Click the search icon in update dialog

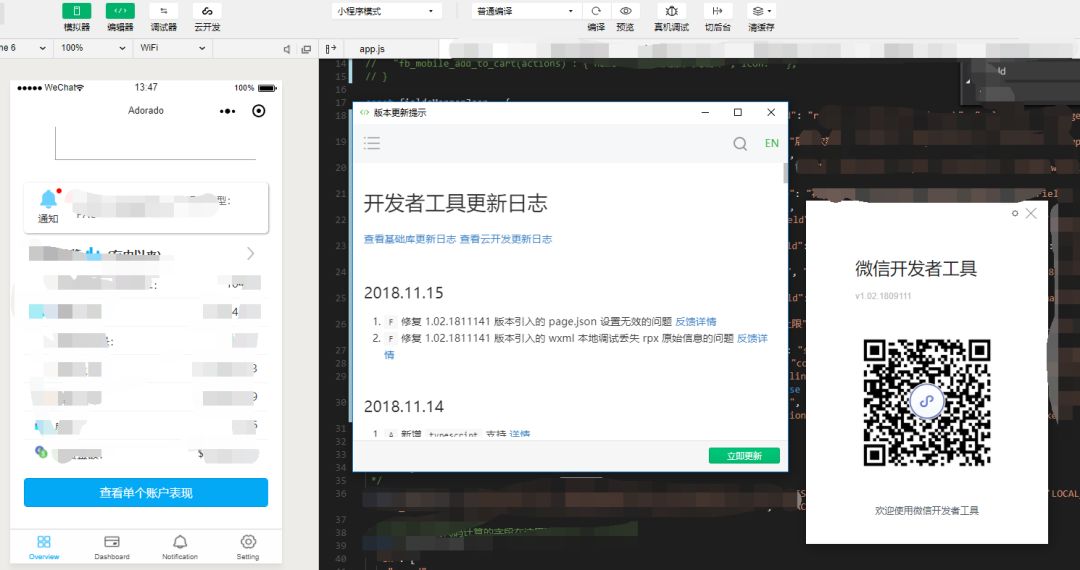(740, 143)
